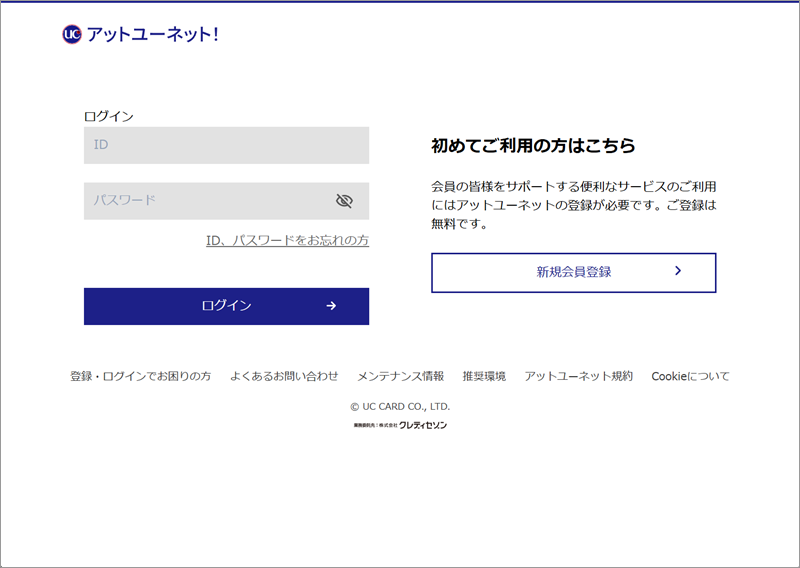This screenshot has height=568, width=800.
Task: Open 推奨環境 footer link
Action: click(x=484, y=376)
